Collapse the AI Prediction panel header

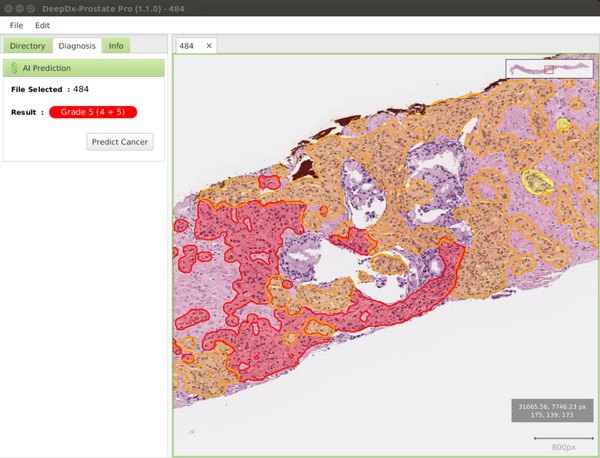(x=84, y=68)
